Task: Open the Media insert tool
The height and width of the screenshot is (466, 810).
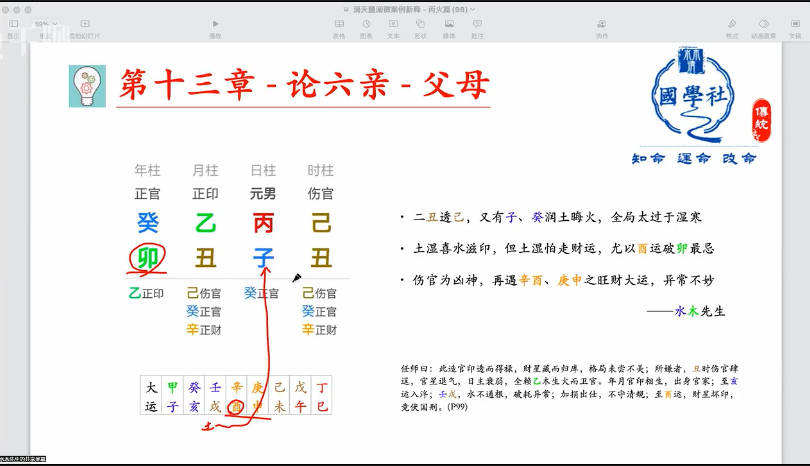Action: pos(449,23)
